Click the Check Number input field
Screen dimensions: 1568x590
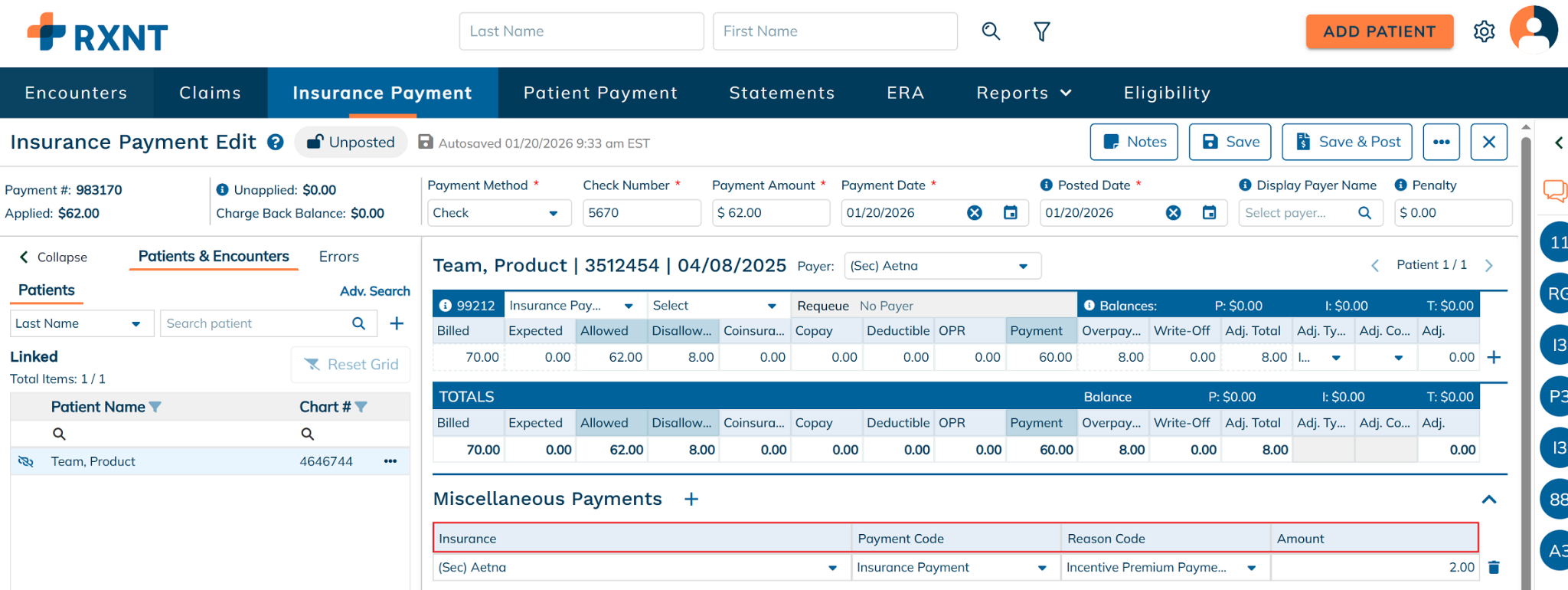(x=641, y=213)
